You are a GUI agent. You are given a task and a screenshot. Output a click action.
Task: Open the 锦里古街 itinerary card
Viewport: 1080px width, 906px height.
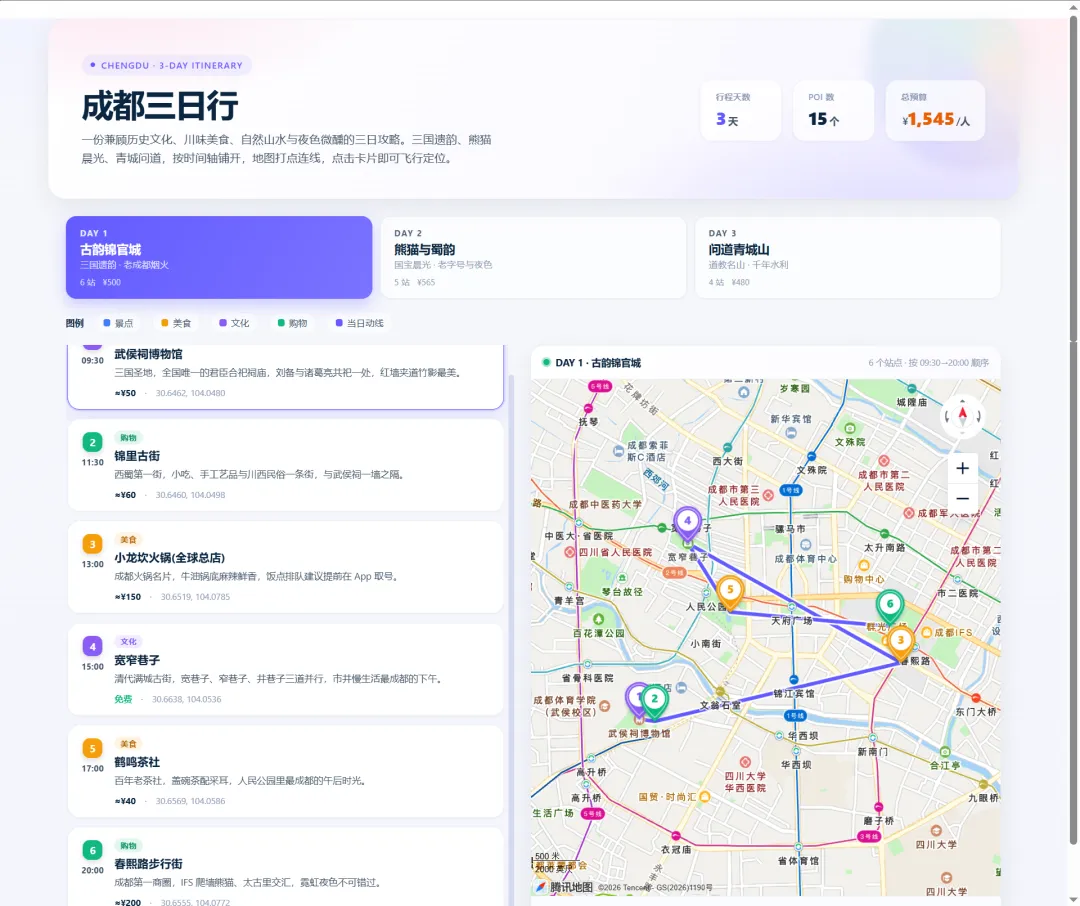[285, 465]
